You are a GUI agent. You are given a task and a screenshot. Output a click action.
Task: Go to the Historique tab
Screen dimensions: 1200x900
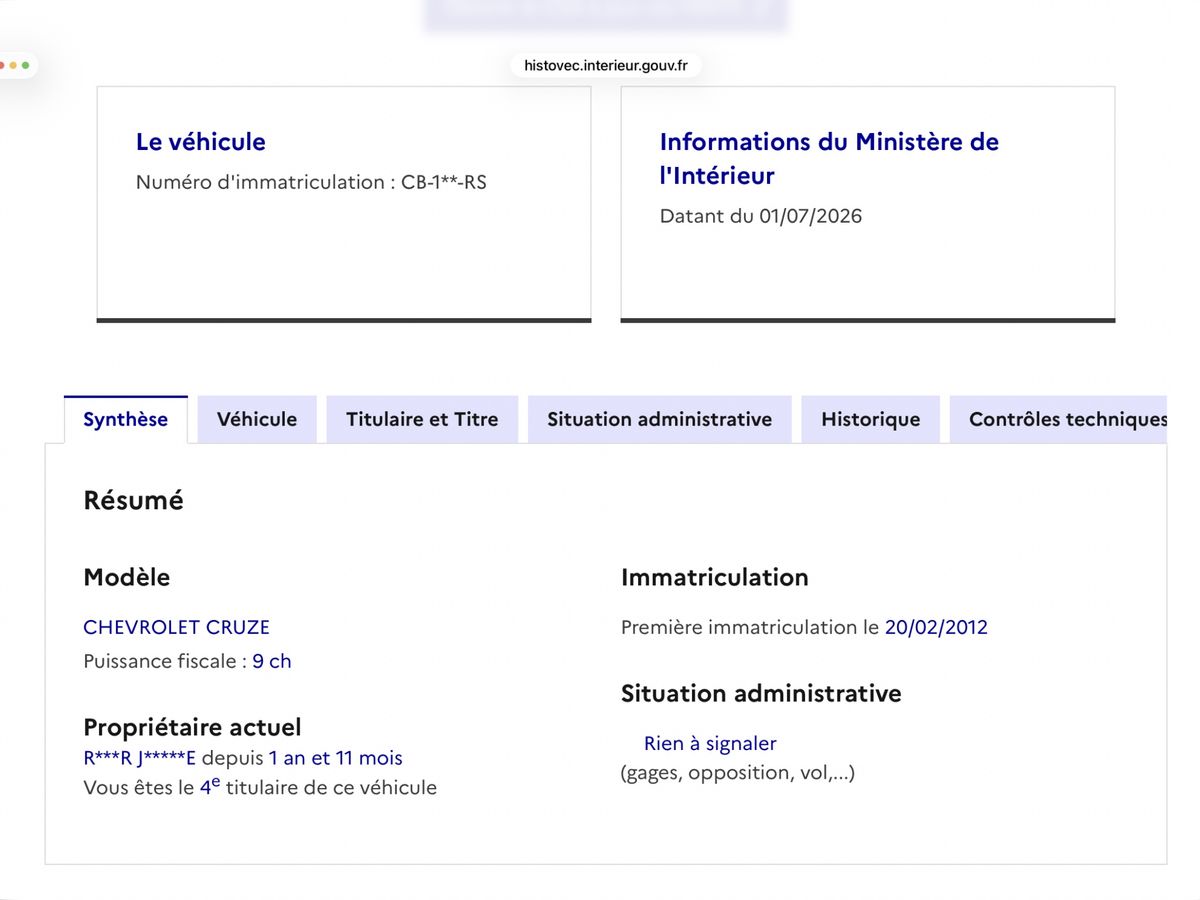pos(870,419)
